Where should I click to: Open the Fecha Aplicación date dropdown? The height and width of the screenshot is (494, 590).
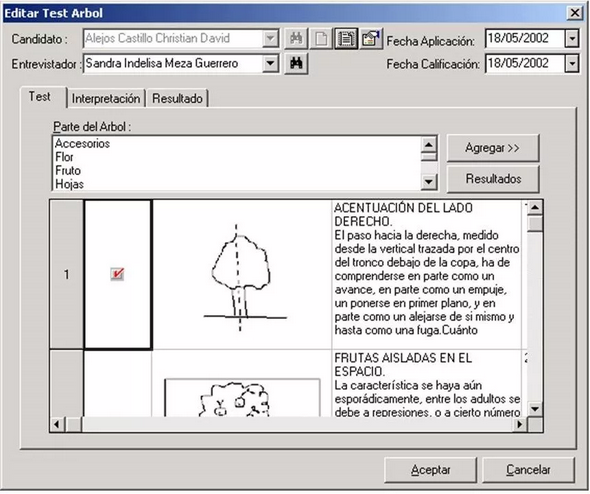point(572,39)
